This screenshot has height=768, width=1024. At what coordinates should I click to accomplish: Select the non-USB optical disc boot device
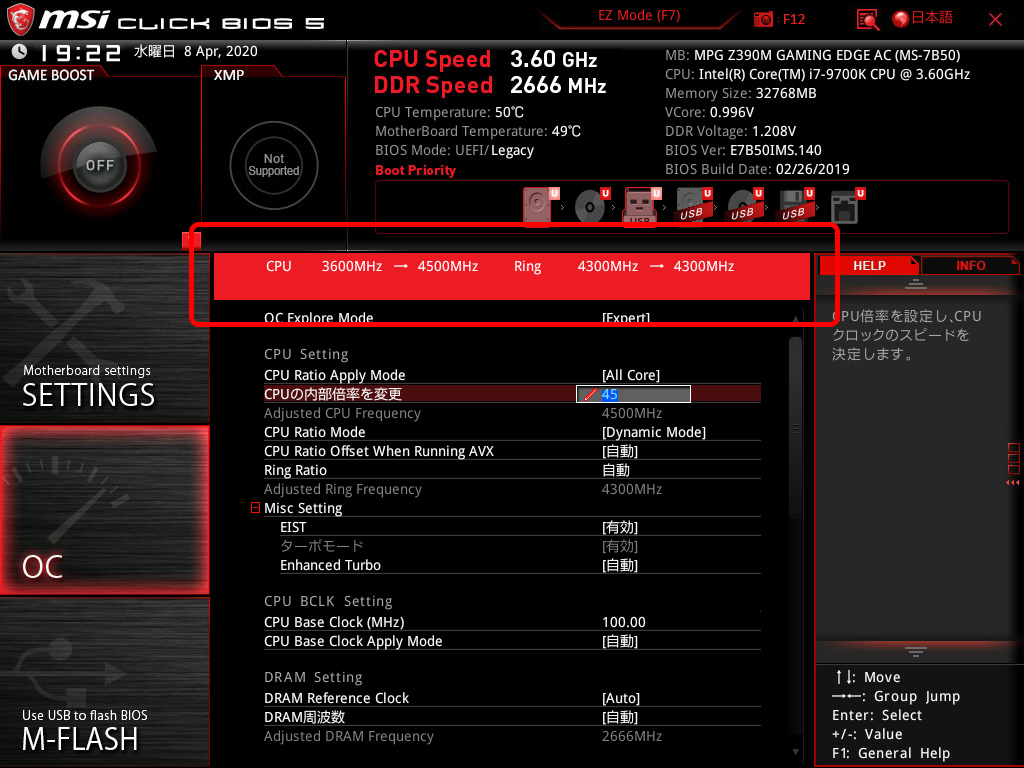(591, 206)
